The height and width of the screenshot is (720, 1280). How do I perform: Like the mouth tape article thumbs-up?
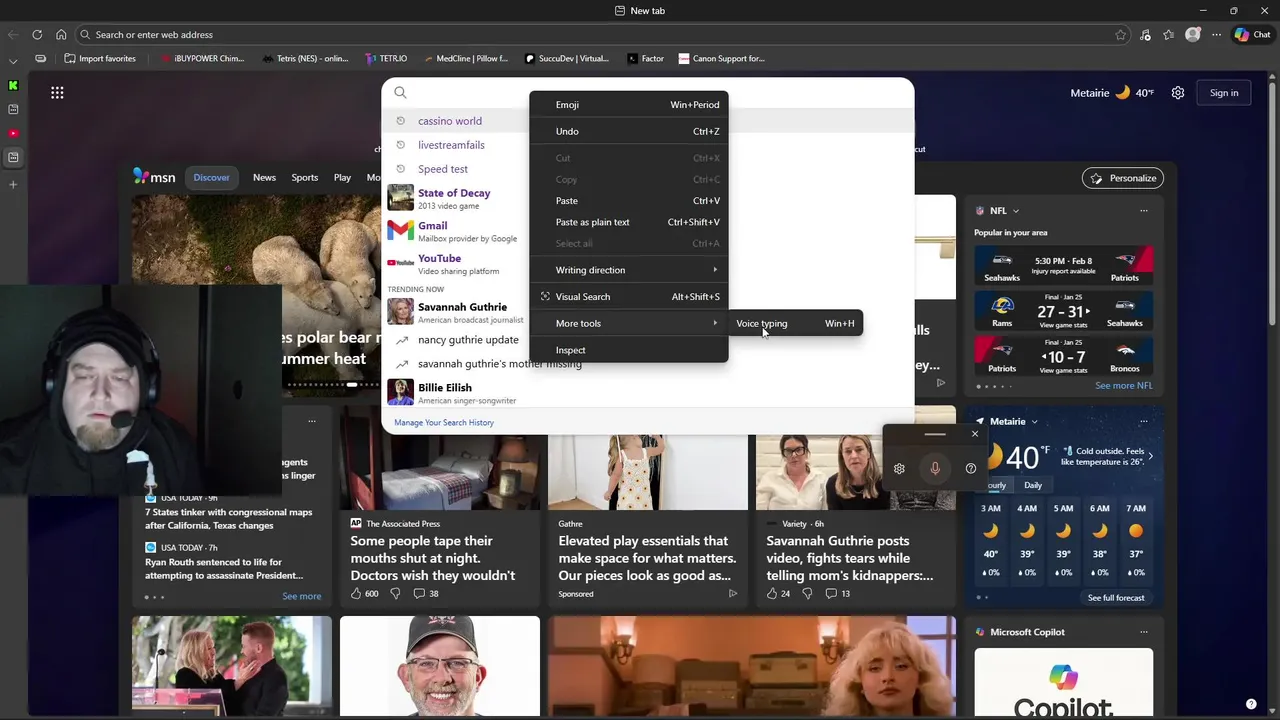coord(356,593)
